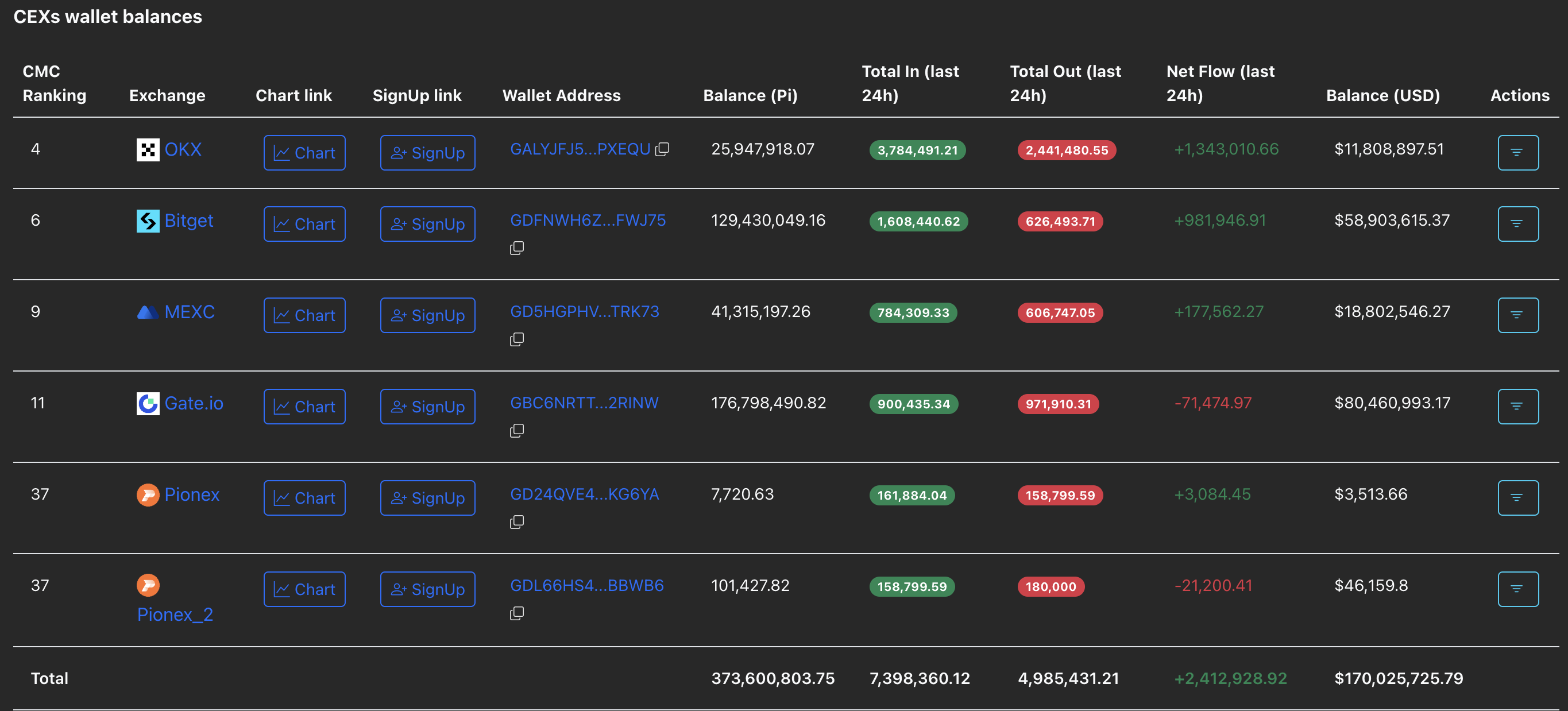Click the OKX Total In badge 3,784,491.21

[x=917, y=150]
